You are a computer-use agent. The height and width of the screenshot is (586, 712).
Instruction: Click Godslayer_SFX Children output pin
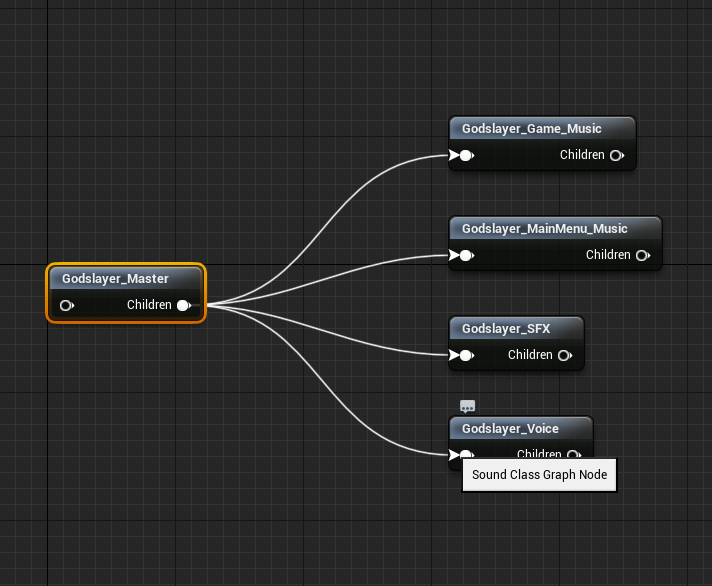click(x=565, y=355)
